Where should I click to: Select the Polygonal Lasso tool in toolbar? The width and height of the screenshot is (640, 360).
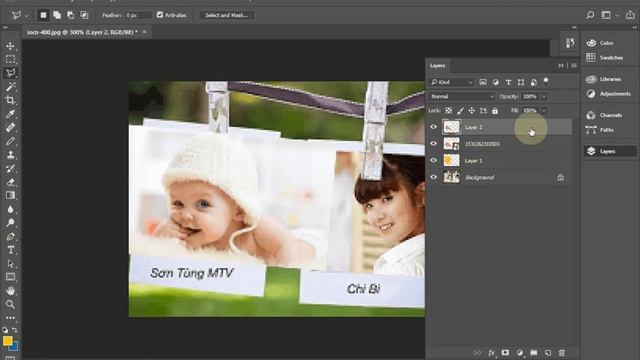(x=11, y=73)
